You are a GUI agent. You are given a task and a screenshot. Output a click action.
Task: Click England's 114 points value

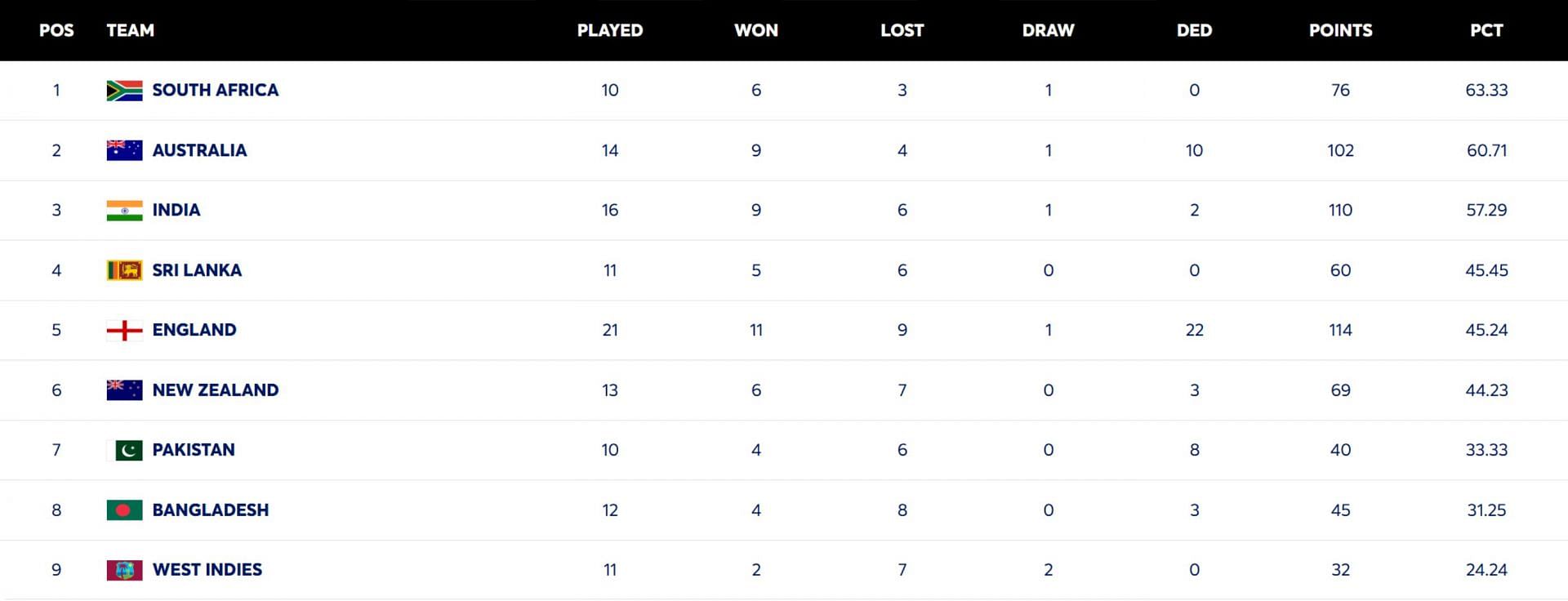[1340, 330]
